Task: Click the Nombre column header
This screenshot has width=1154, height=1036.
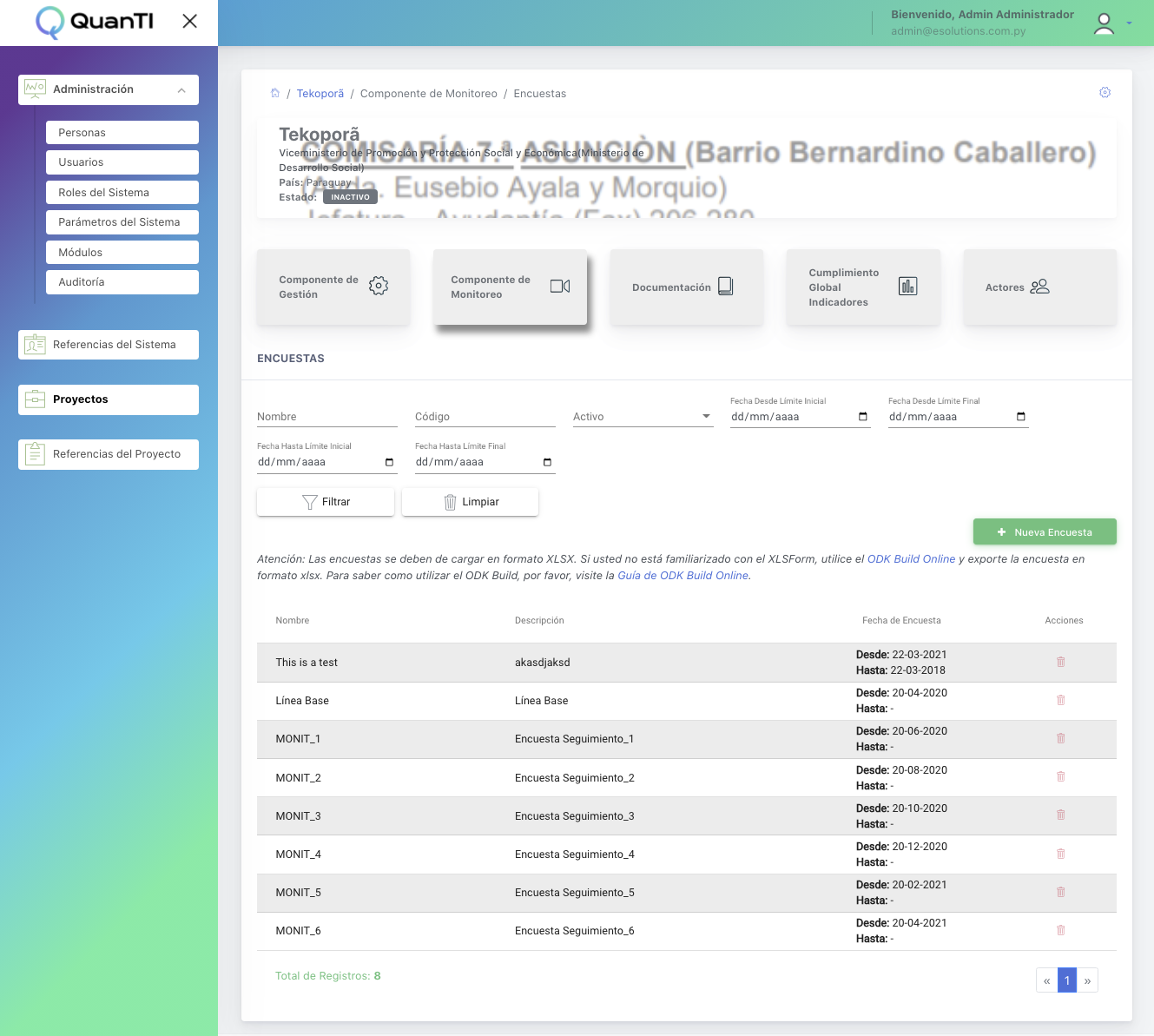Action: [292, 621]
